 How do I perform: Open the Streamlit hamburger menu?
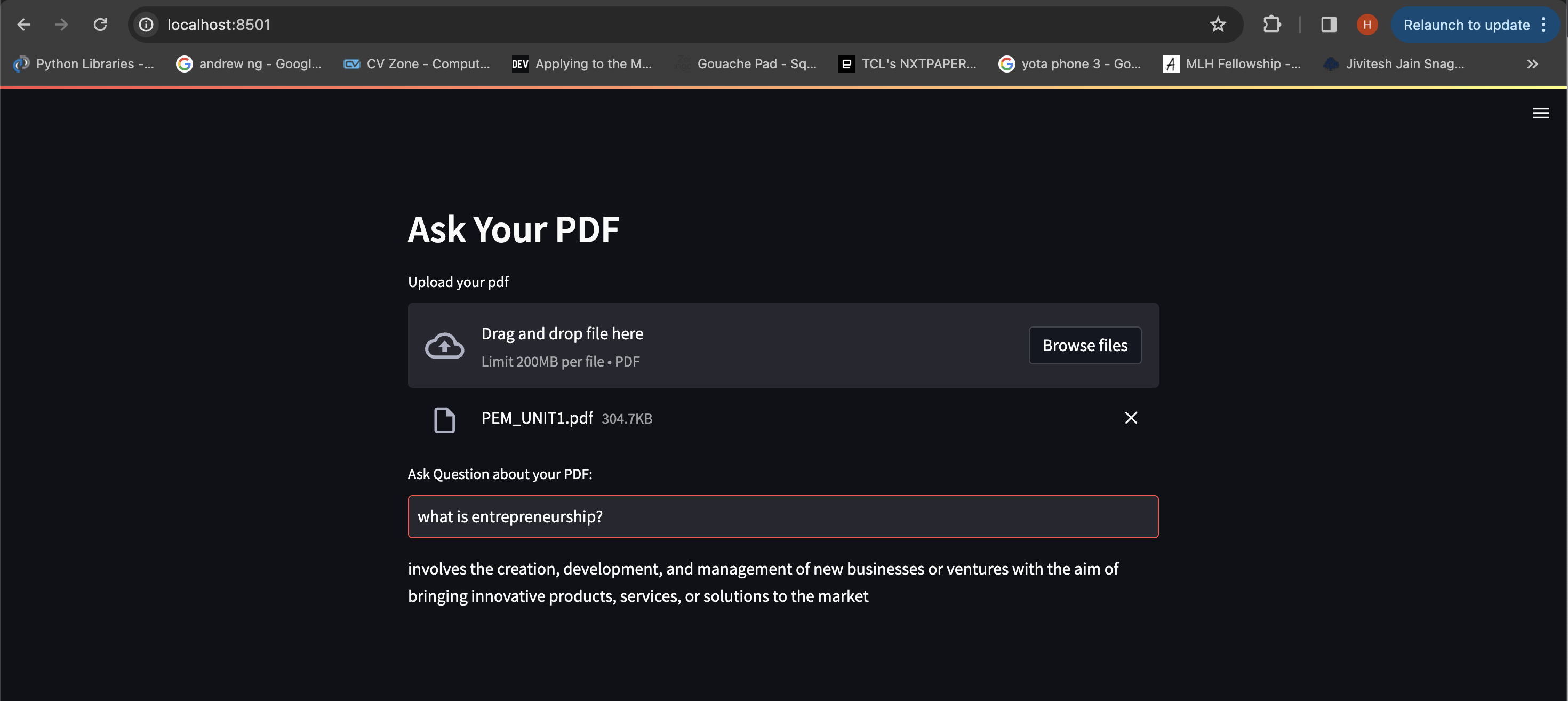coord(1541,113)
